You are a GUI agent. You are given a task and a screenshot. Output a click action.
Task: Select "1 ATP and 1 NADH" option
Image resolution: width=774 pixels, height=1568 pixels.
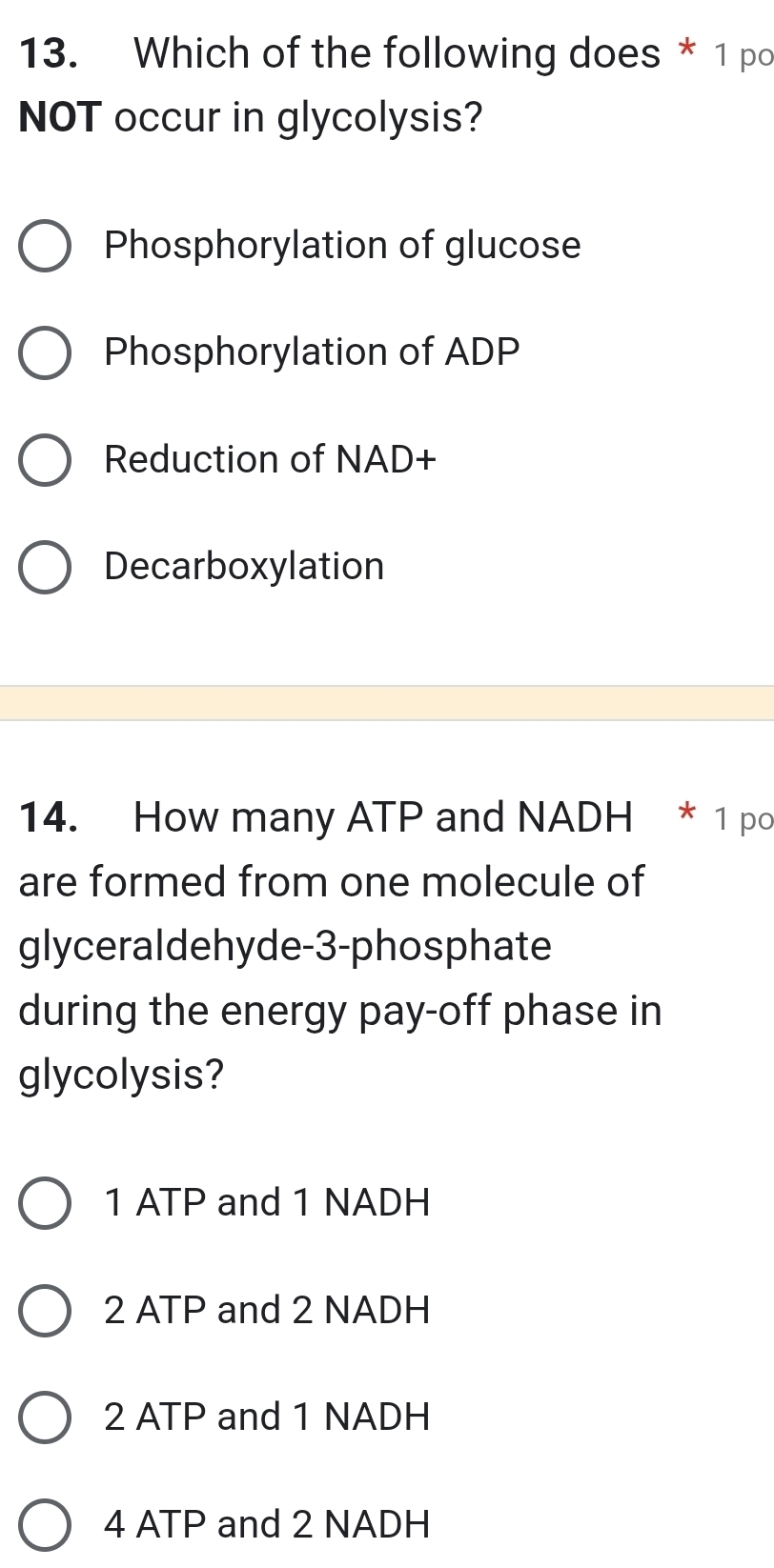(x=44, y=1202)
